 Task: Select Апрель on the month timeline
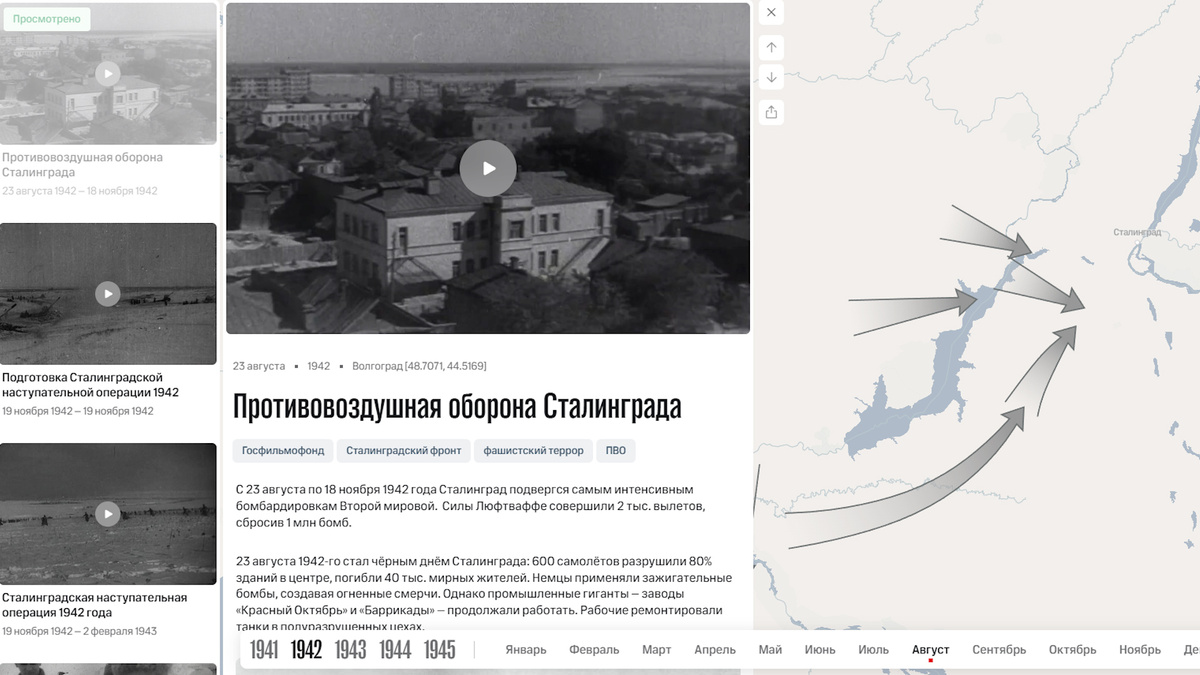point(715,650)
